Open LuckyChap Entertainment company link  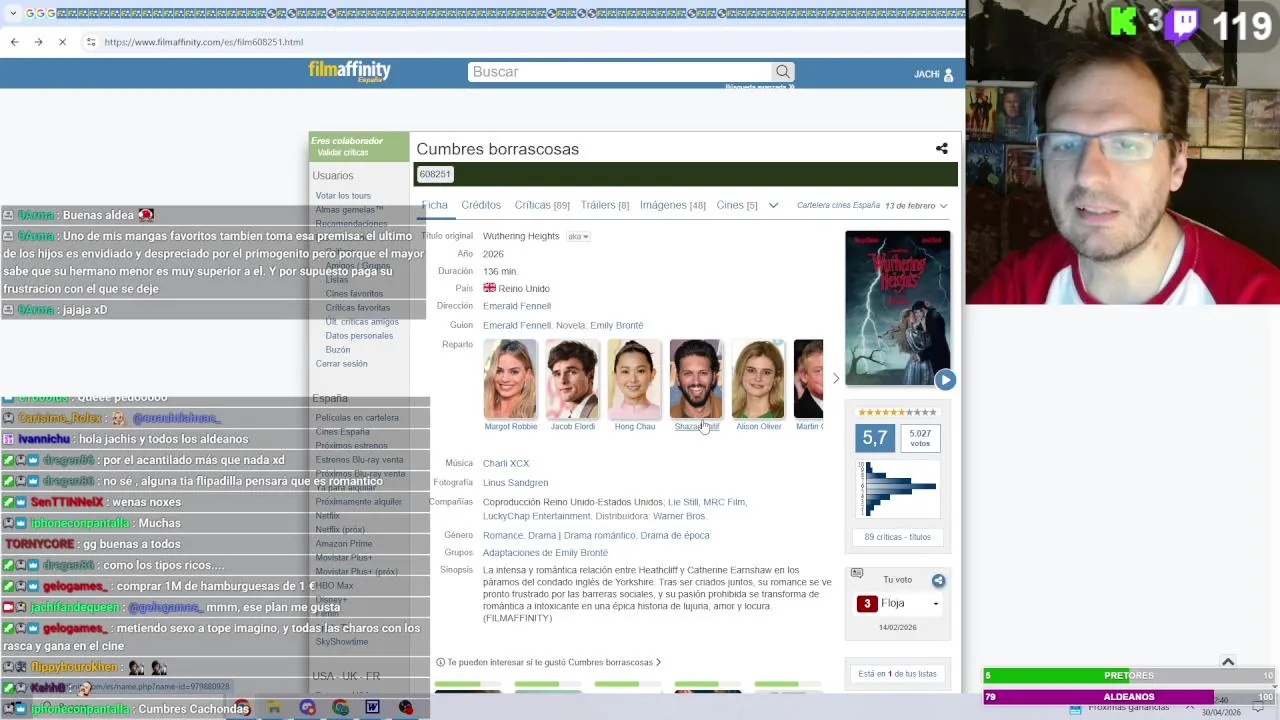point(537,516)
